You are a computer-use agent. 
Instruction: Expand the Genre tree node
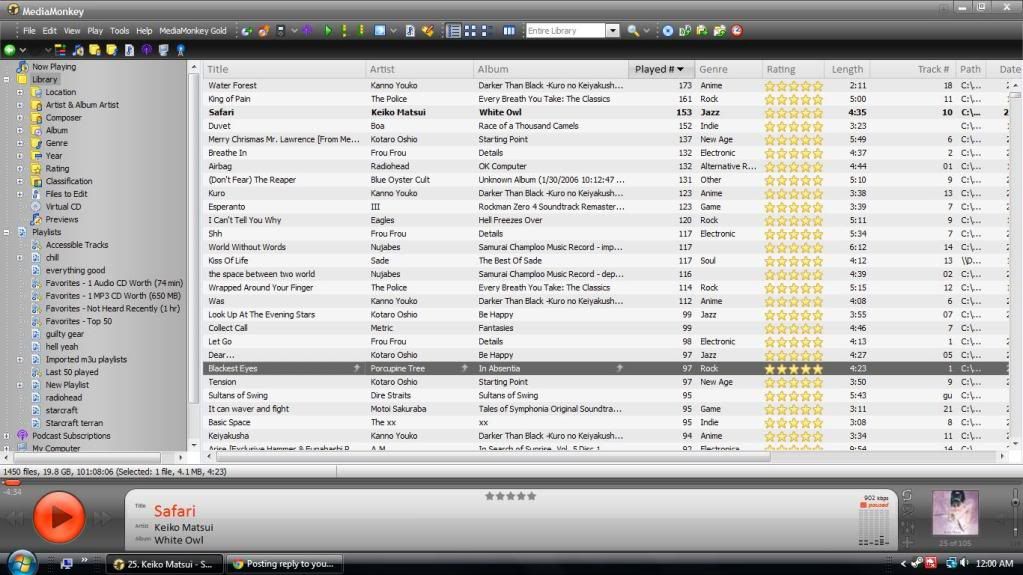19,143
